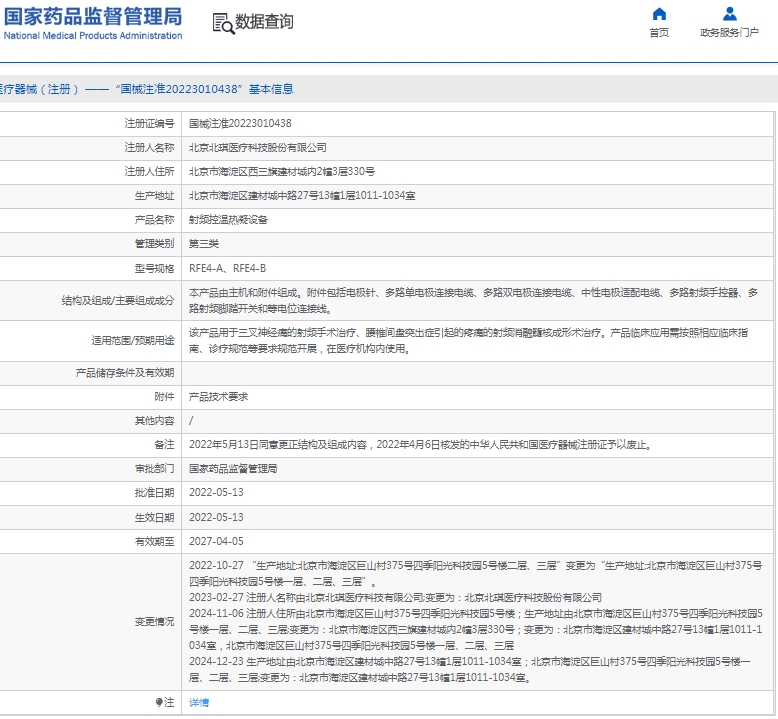Screen dimensions: 778x719
Task: Click the bulb icon beside 注
Action: pyautogui.click(x=159, y=702)
